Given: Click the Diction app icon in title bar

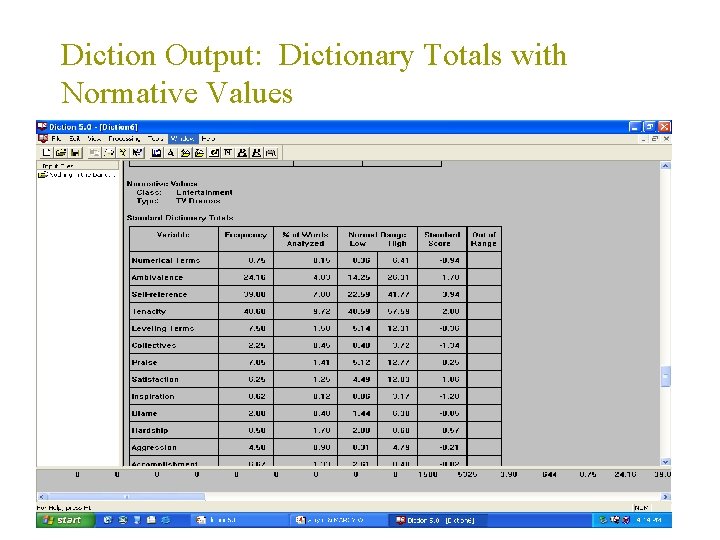Looking at the screenshot, I should (42, 127).
